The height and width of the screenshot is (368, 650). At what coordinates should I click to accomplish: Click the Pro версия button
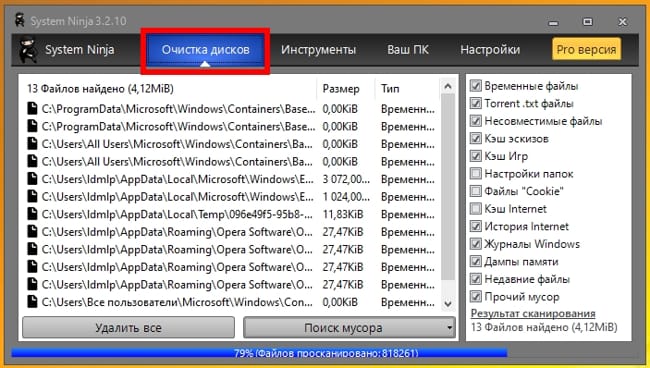(586, 49)
